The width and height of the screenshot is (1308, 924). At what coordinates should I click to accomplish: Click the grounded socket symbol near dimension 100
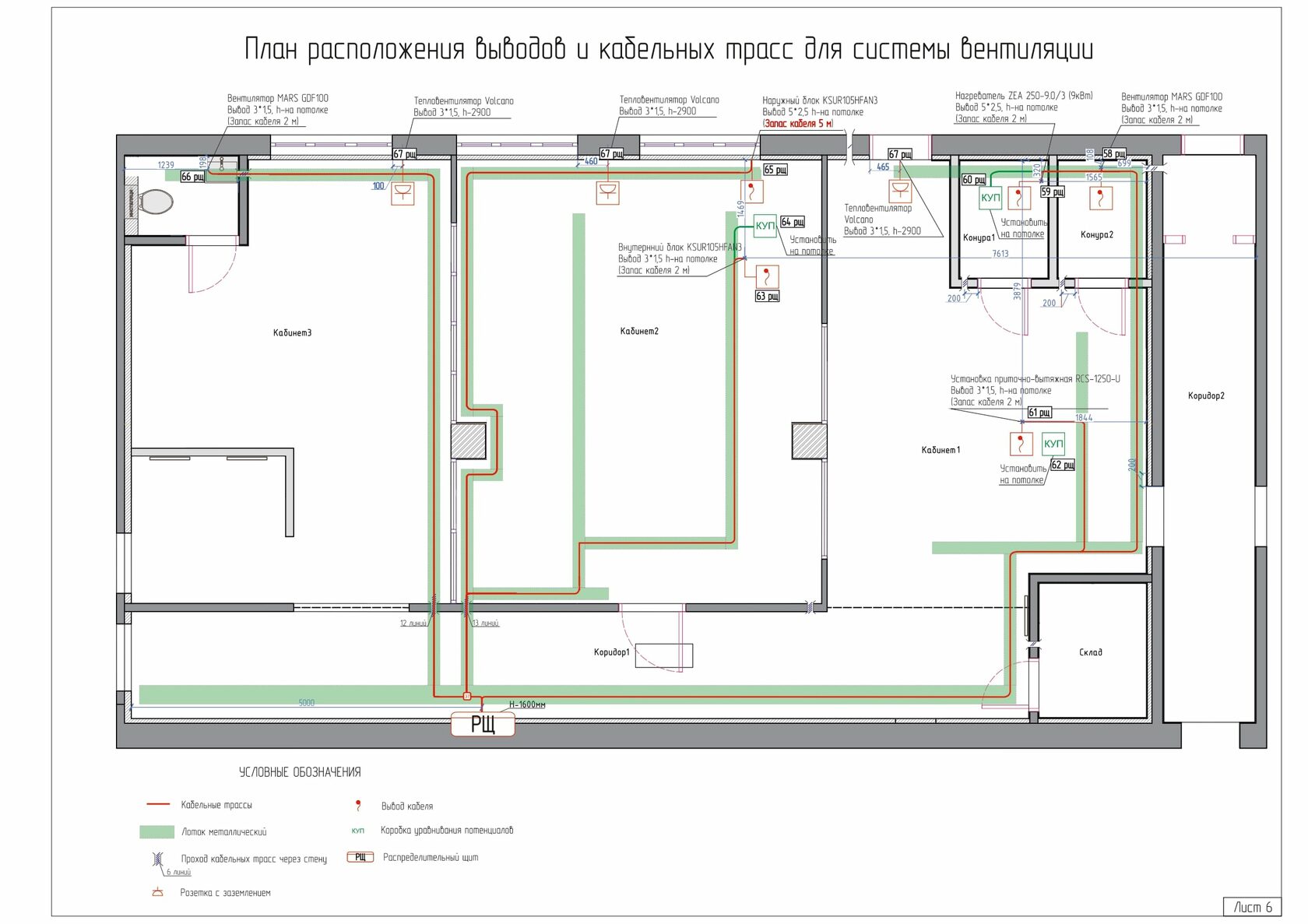tap(403, 194)
